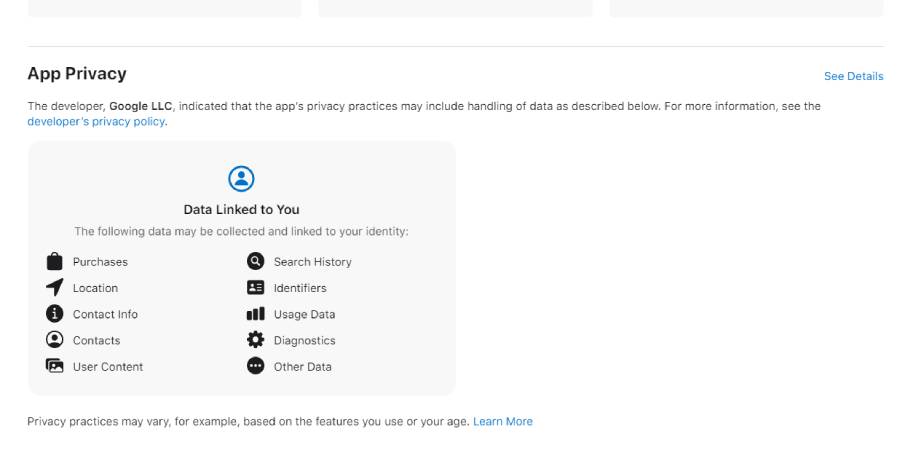Click the Purchases shopping bag icon
Screen dimensions: 900x473
click(55, 262)
